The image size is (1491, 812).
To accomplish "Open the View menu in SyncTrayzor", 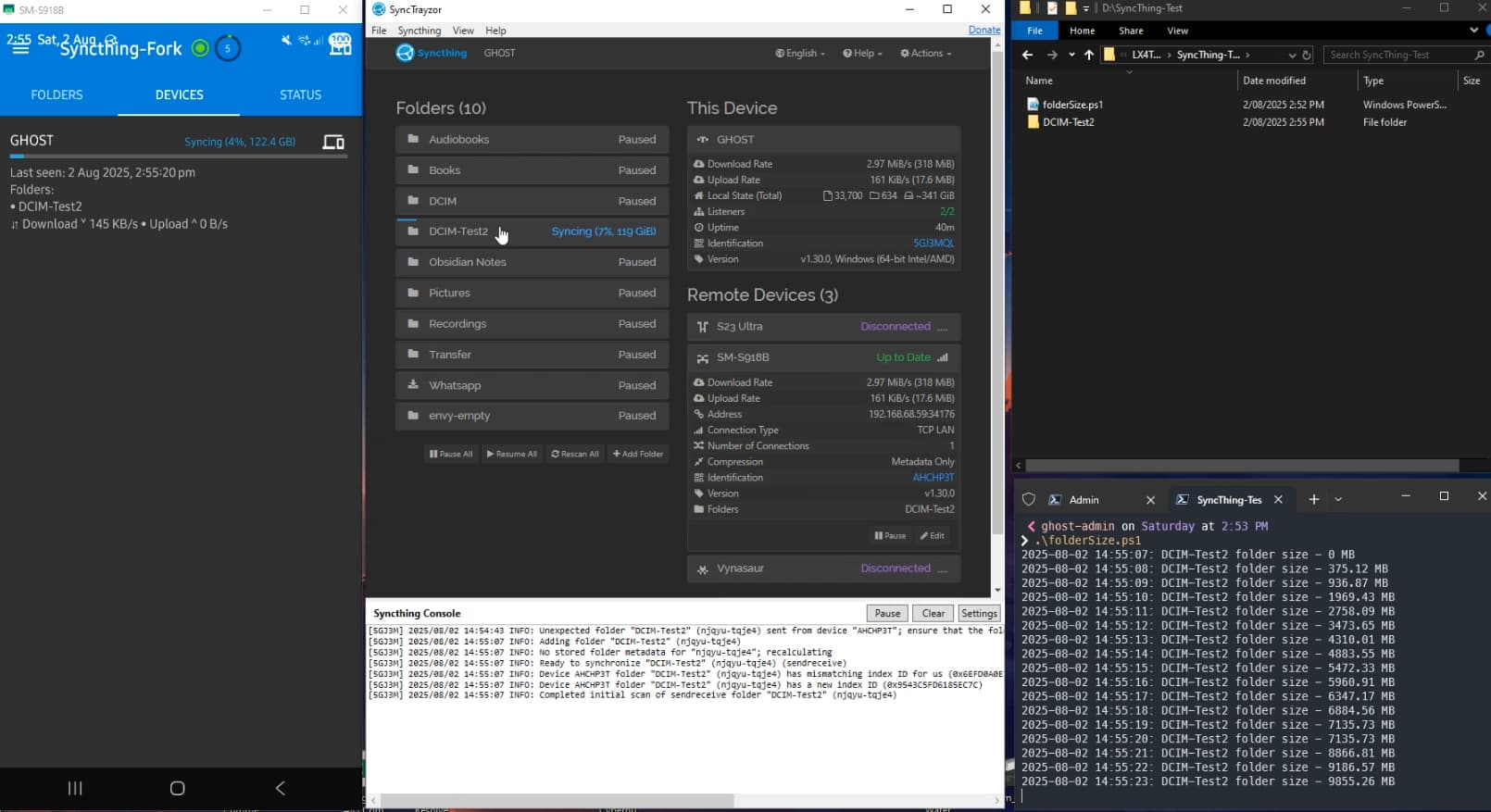I will click(x=463, y=31).
